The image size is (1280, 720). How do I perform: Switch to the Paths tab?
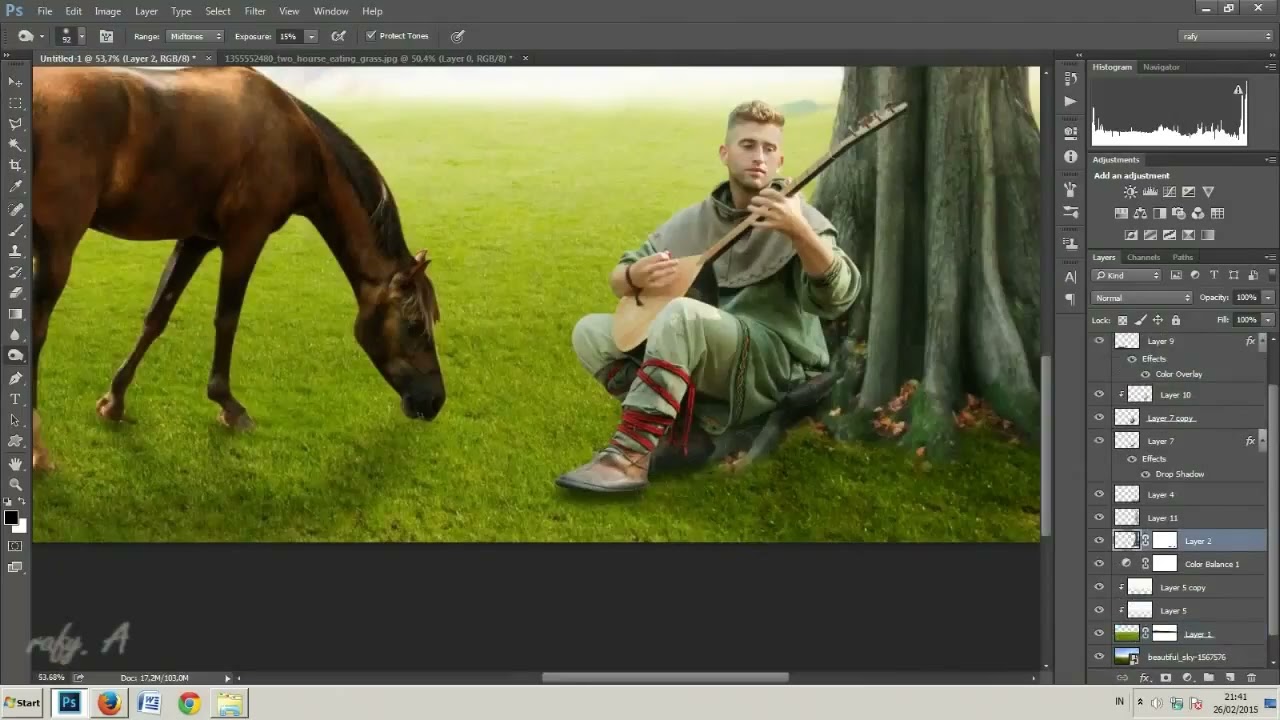[x=1183, y=257]
